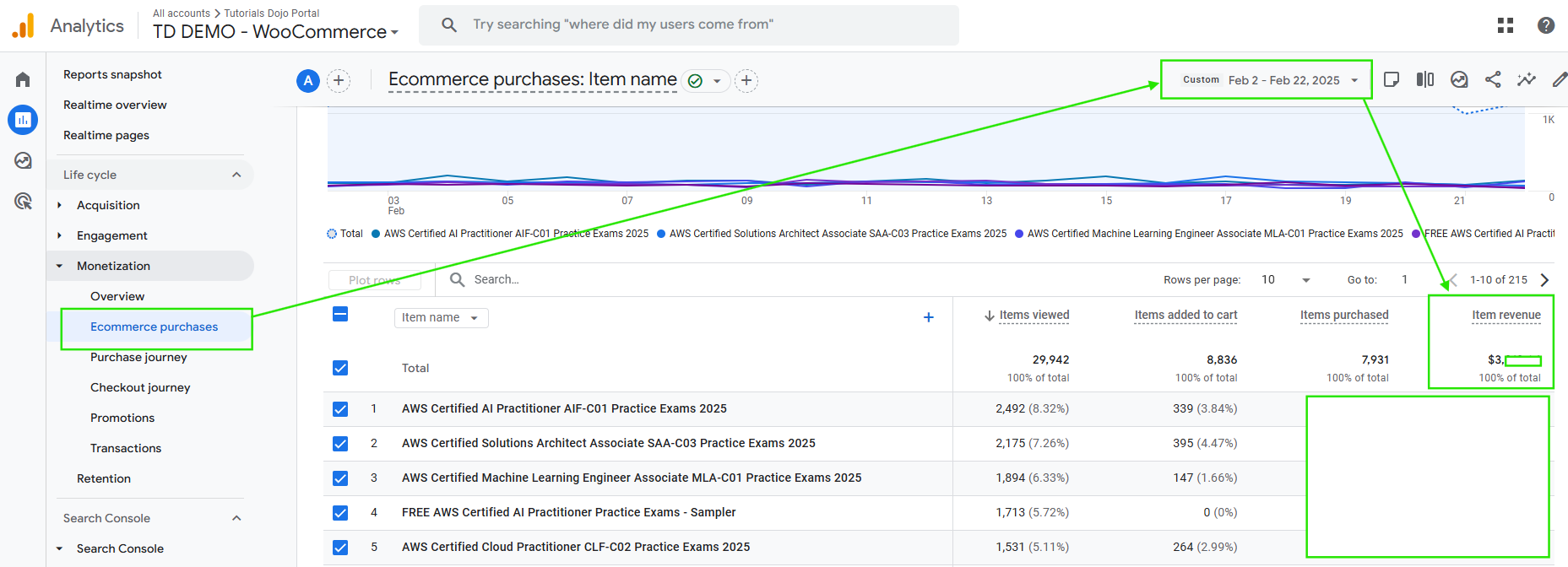This screenshot has height=567, width=1568.
Task: Expand the Engagement menu
Action: click(59, 235)
